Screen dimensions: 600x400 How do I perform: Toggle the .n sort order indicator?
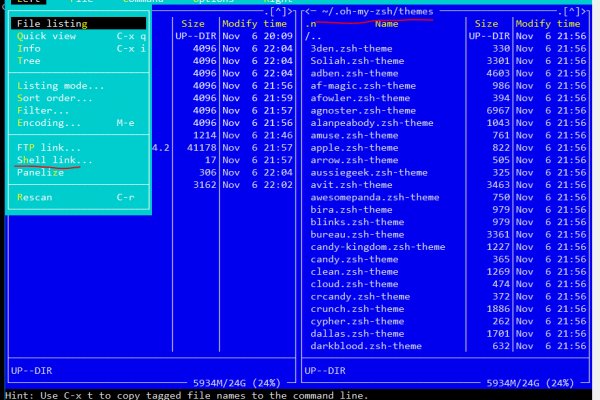click(x=313, y=22)
